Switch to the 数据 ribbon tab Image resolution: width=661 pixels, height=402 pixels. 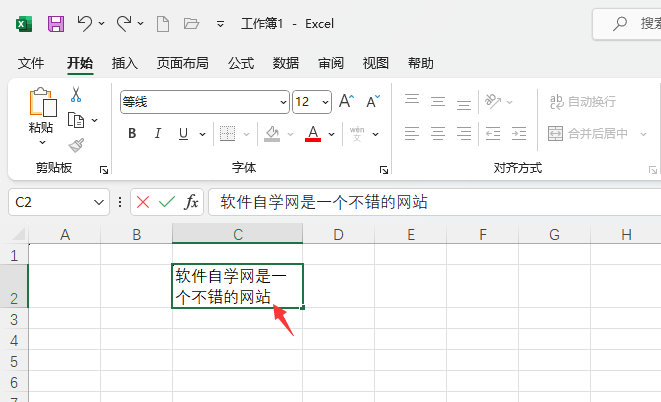pos(286,63)
